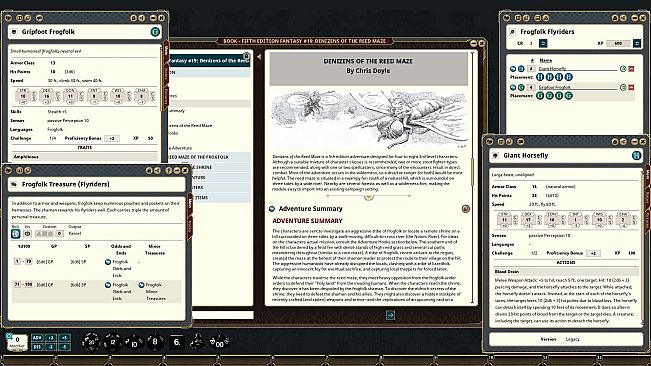
Task: Click divider handle below book intro paragraph
Action: [x=368, y=196]
